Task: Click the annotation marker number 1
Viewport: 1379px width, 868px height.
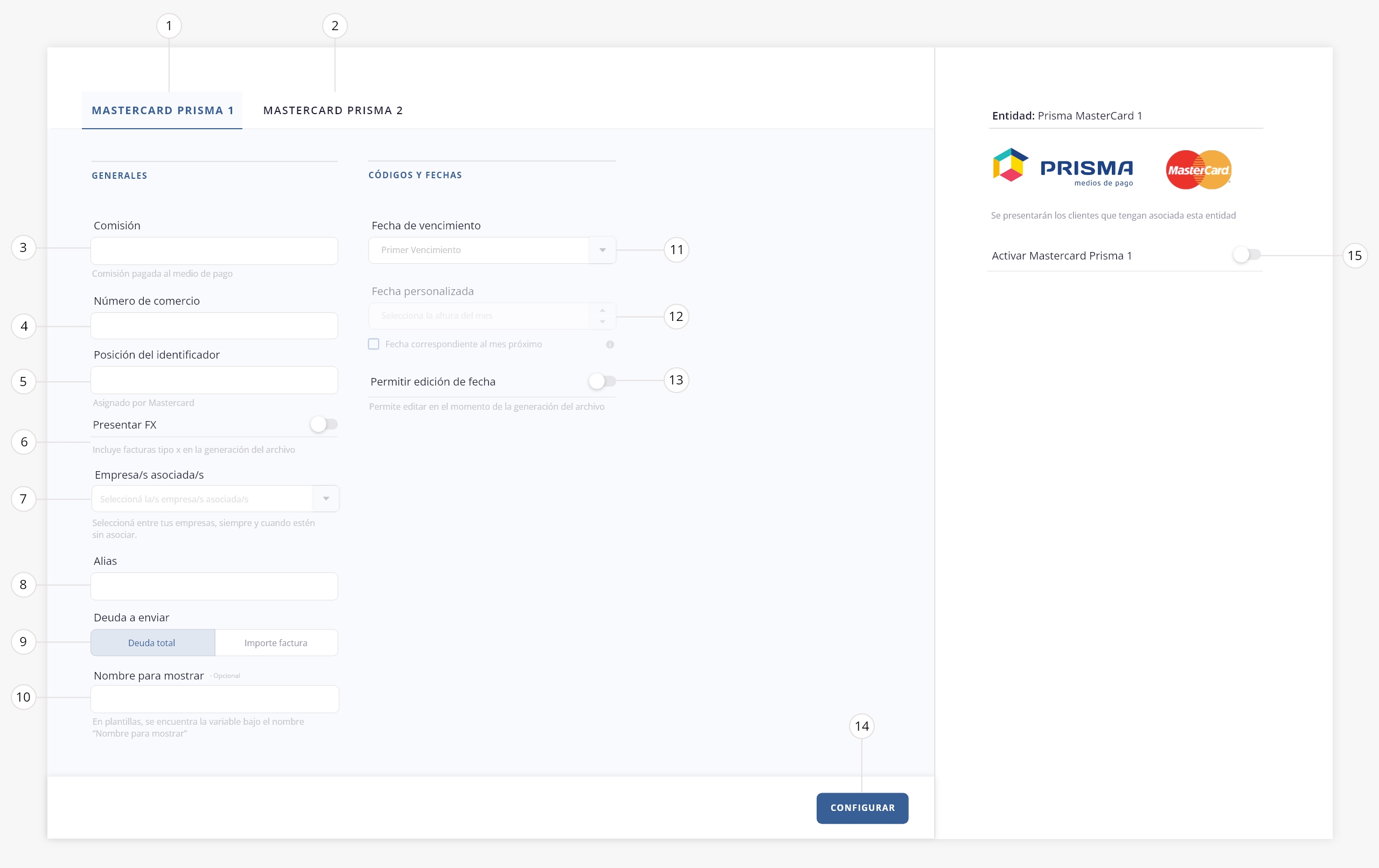Action: pyautogui.click(x=169, y=26)
